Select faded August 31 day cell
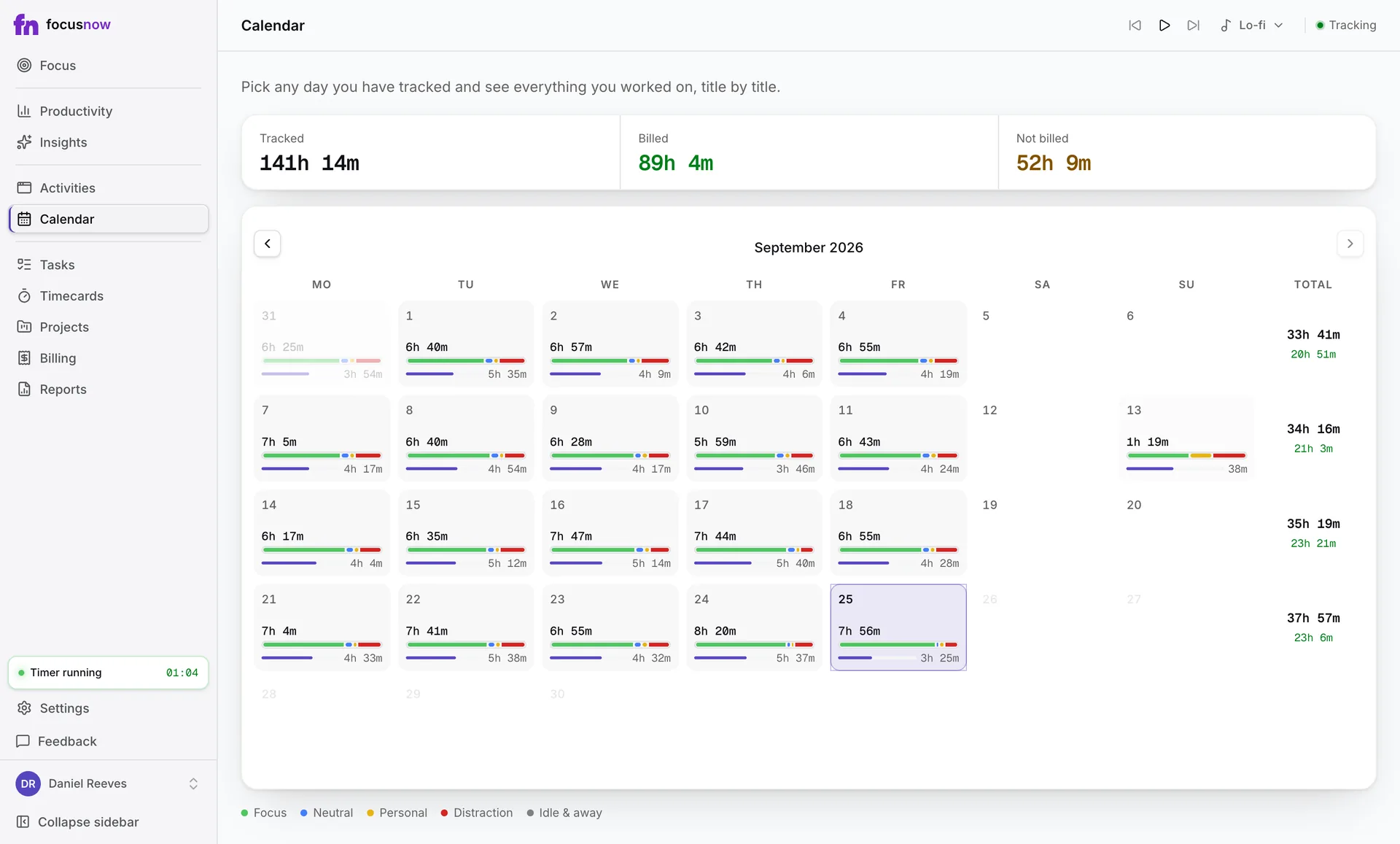 point(322,344)
